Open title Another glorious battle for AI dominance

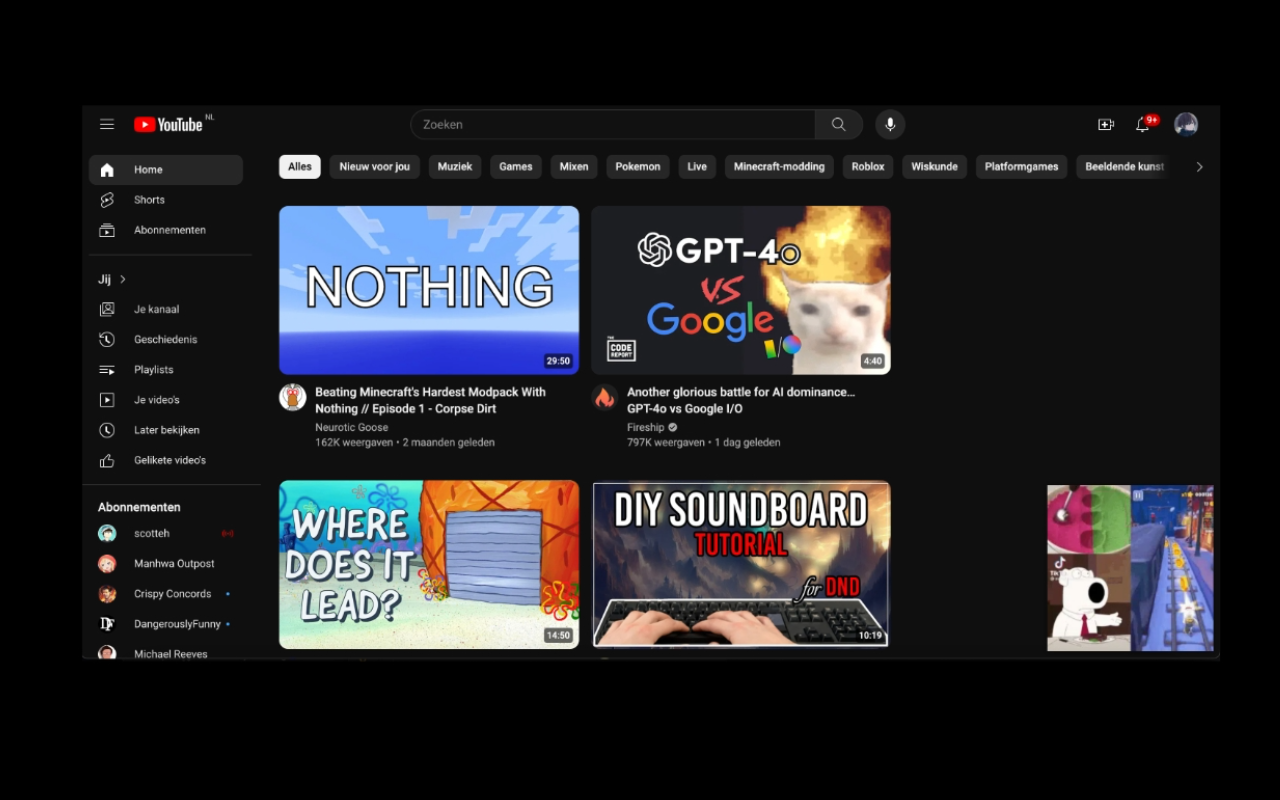(741, 400)
